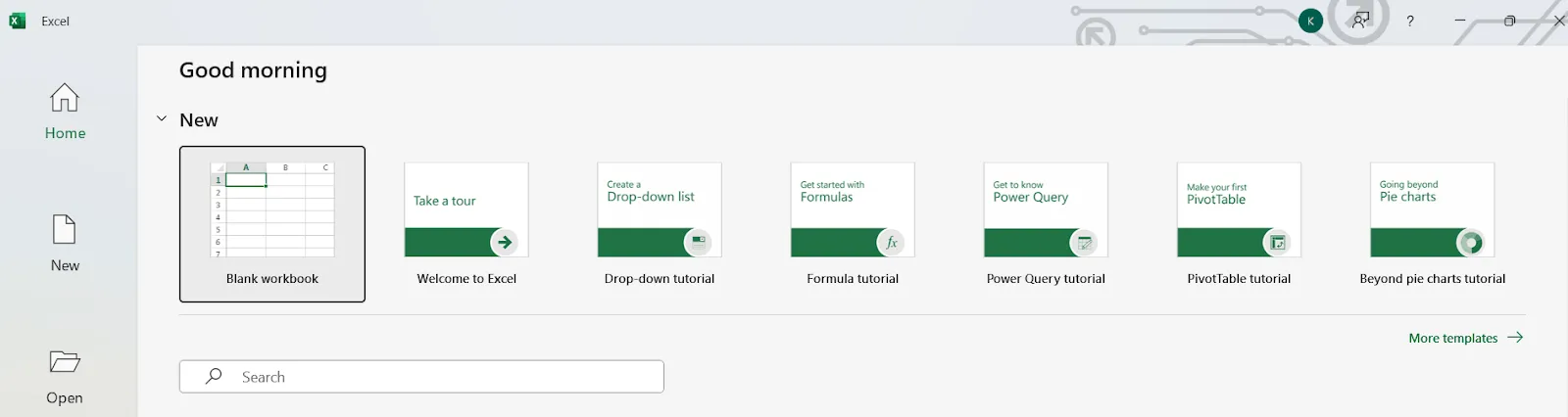Open the Power Query tutorial template
The width and height of the screenshot is (1568, 417).
1046,224
